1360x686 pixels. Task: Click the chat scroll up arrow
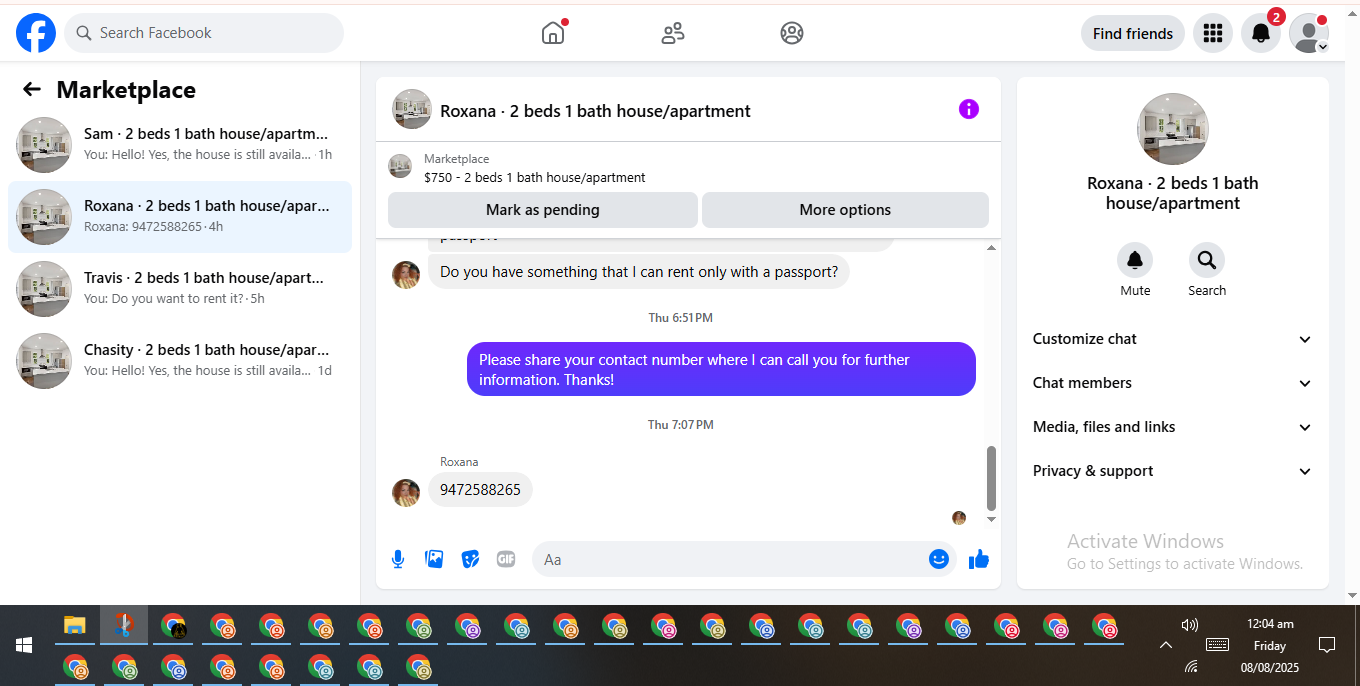point(991,247)
